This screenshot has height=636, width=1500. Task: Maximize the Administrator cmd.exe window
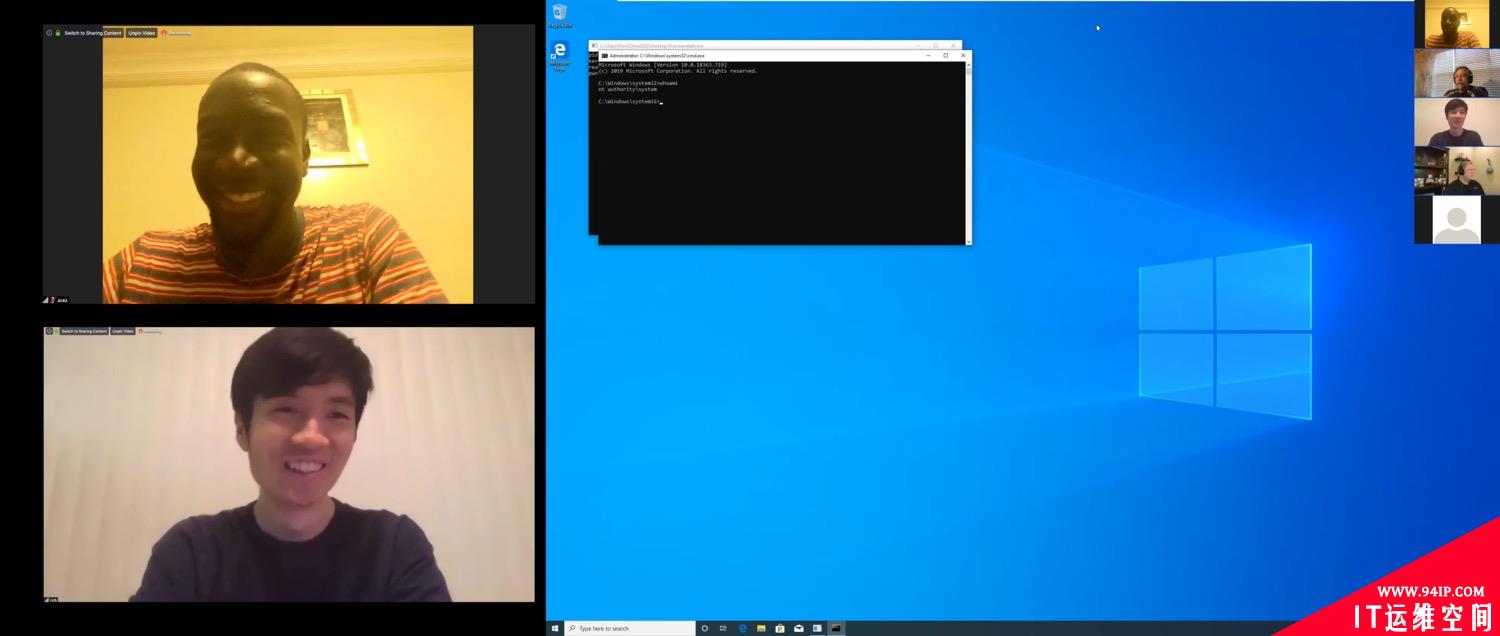coord(946,56)
